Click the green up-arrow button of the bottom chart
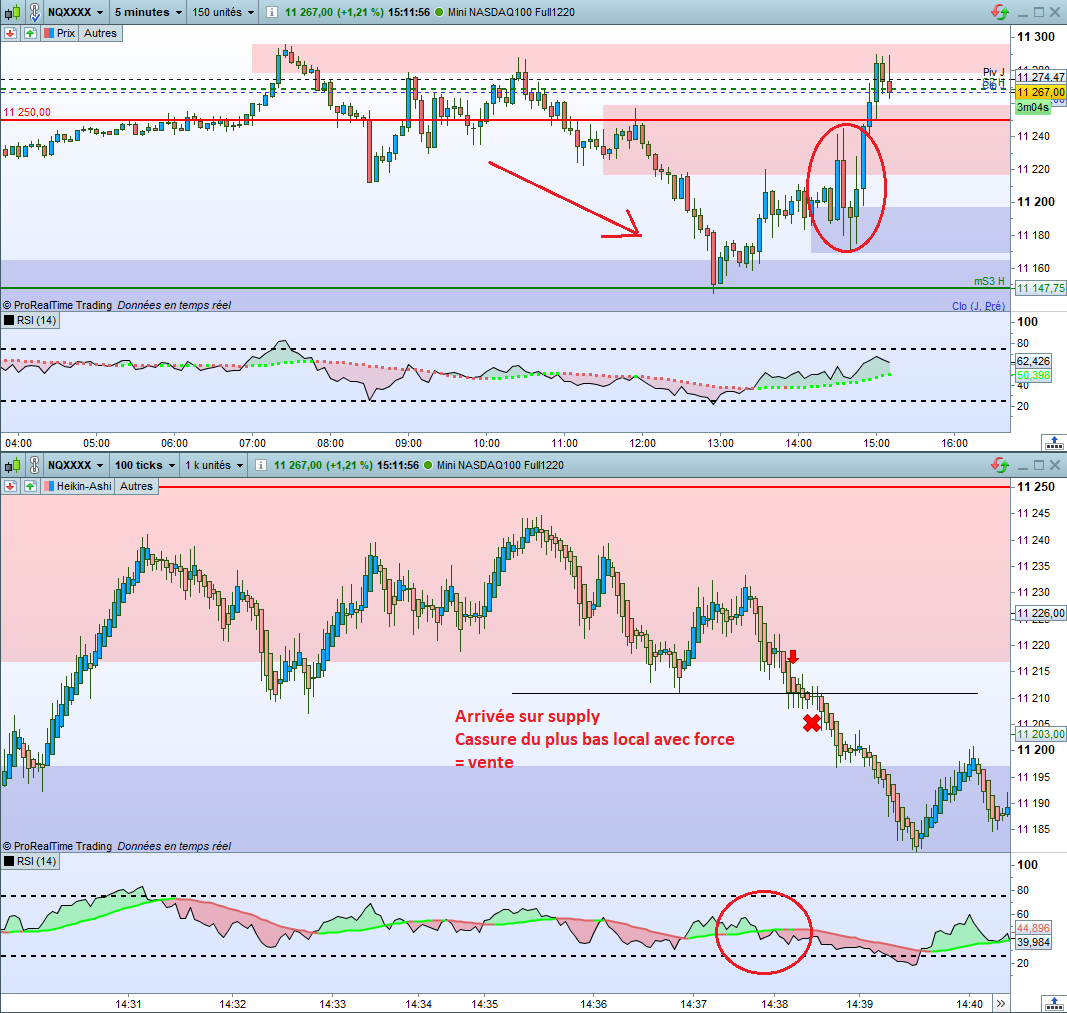 coord(30,486)
